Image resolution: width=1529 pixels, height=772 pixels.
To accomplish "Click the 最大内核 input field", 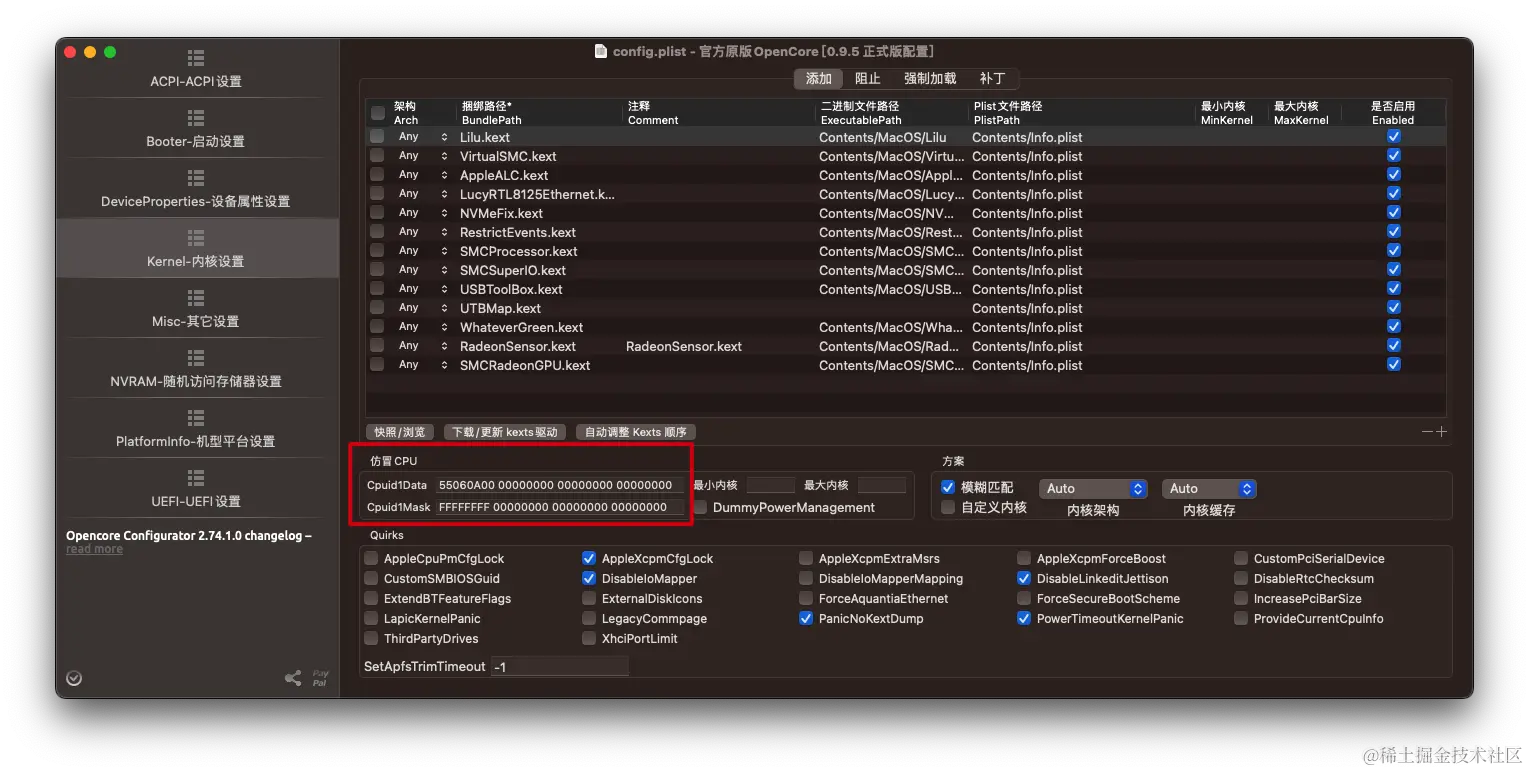I will [x=882, y=485].
